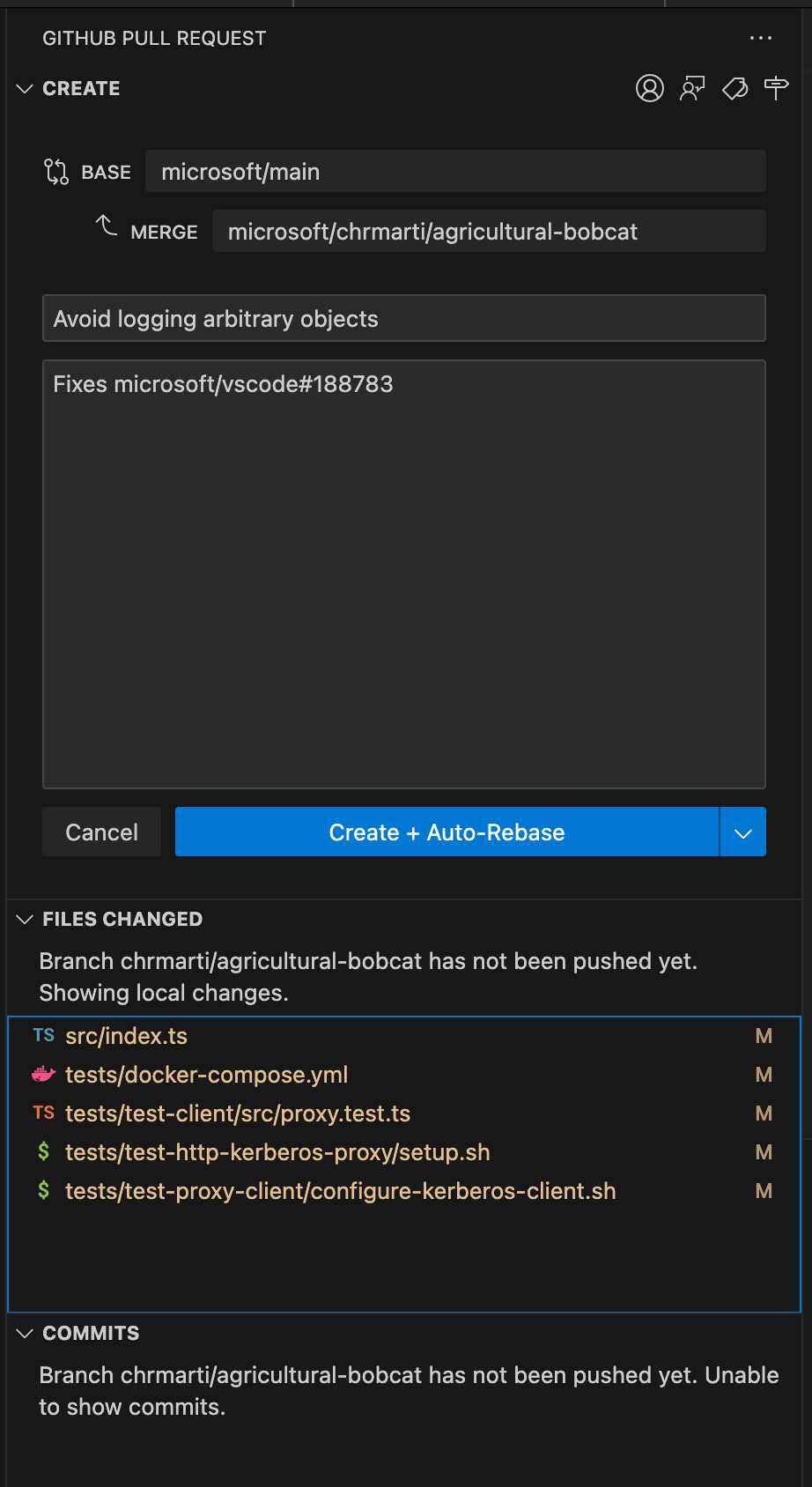Click the shell icon beside configure-kerberos-client.sh
The height and width of the screenshot is (1487, 812).
click(x=42, y=1190)
